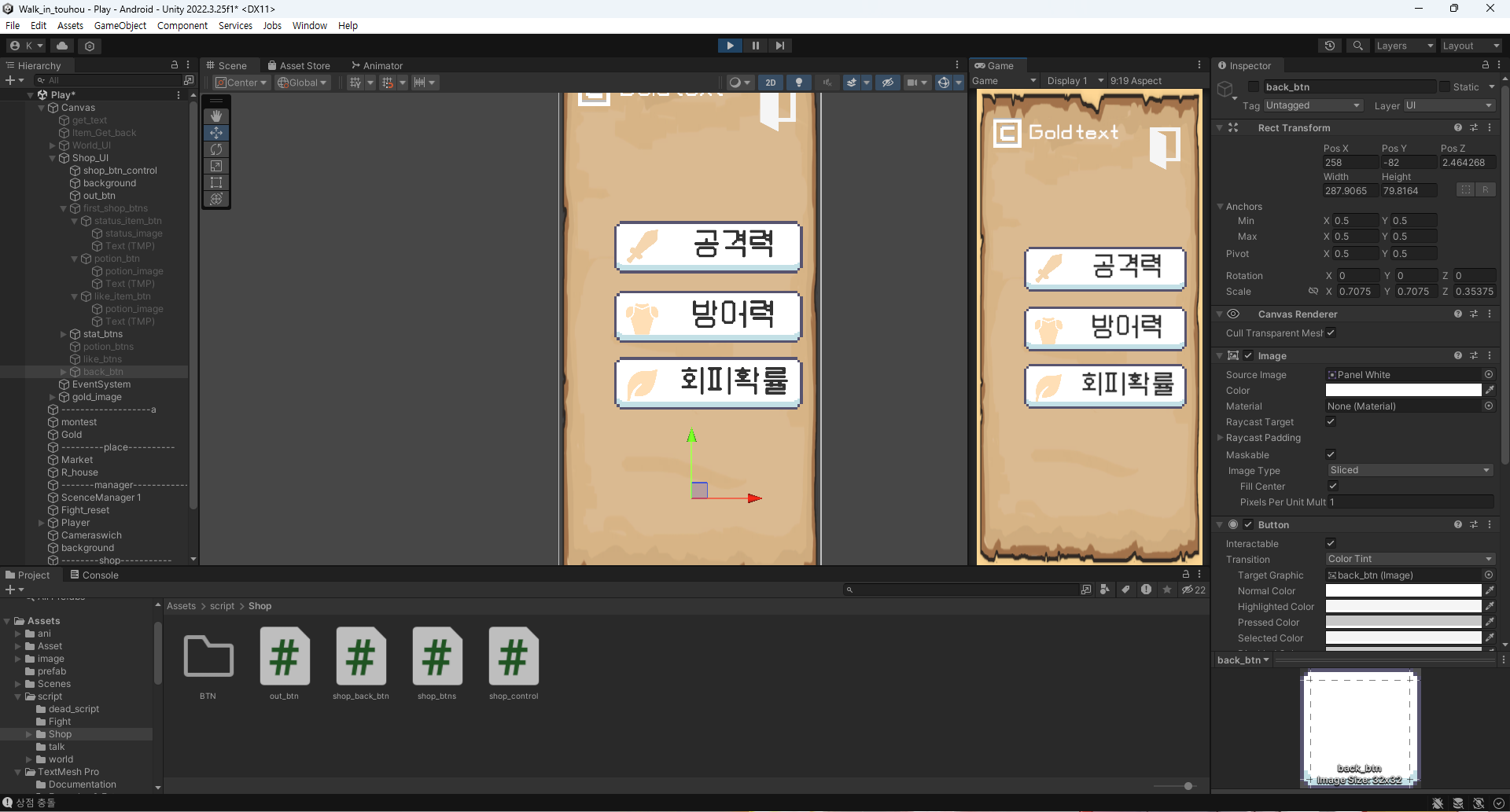
Task: Open the Display 1 dropdown in Game view
Action: click(1075, 81)
